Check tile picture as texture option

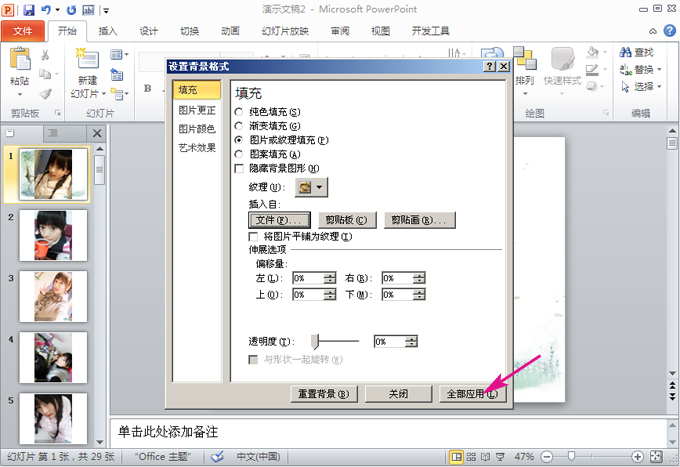point(253,237)
